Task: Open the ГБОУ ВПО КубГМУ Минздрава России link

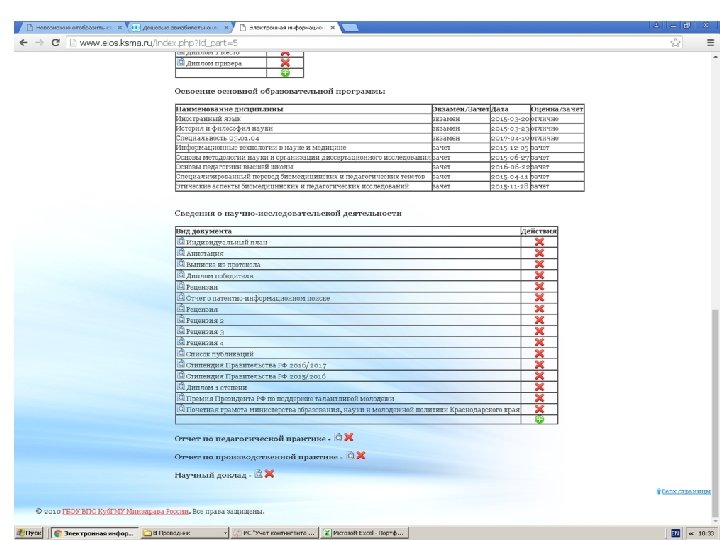Action: (x=125, y=511)
